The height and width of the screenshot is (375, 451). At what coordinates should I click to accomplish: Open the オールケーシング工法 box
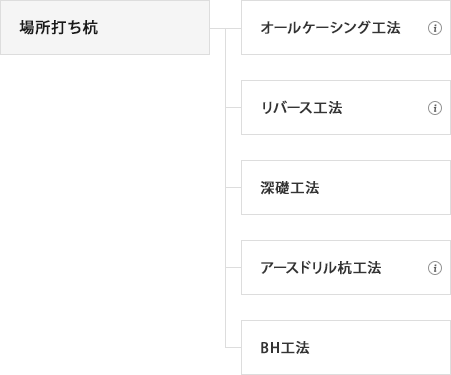tap(346, 27)
